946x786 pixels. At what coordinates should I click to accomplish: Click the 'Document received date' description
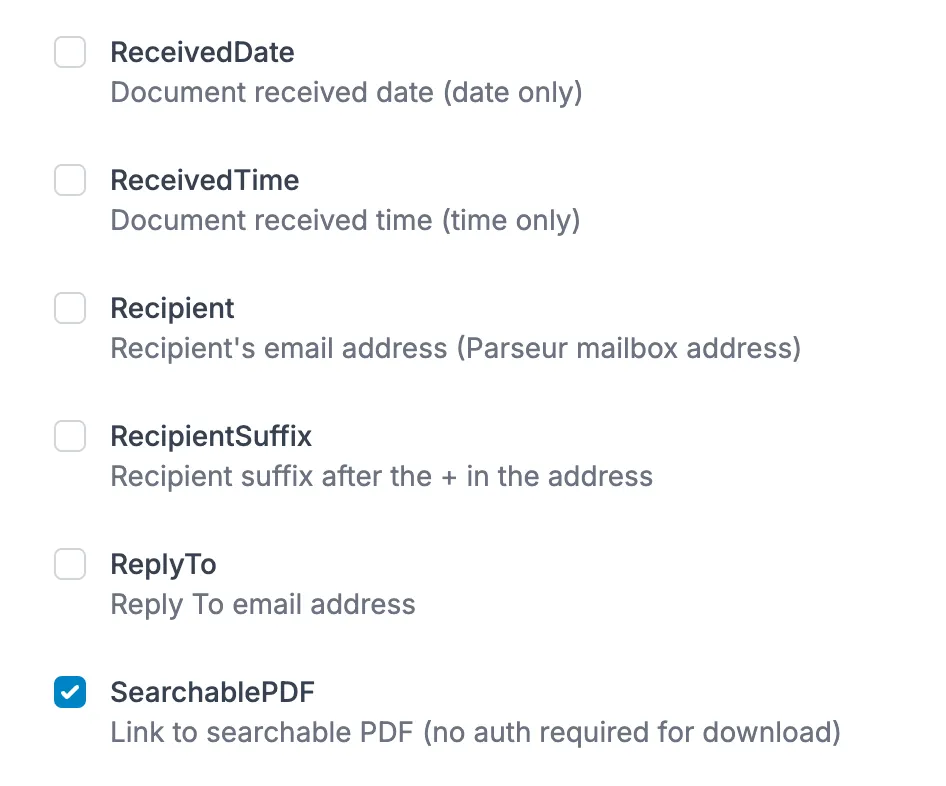pos(345,92)
